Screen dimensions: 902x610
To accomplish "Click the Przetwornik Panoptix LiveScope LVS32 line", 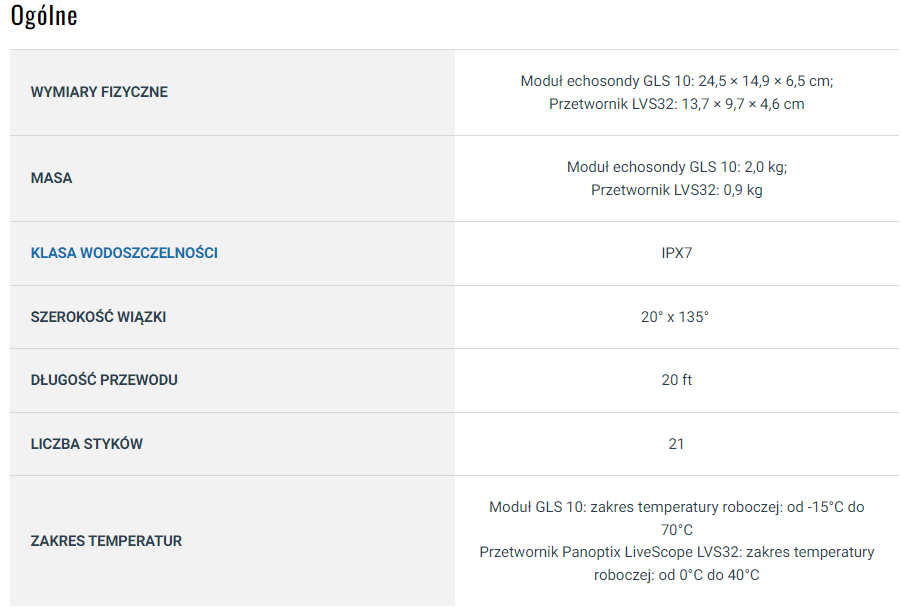I will 676,552.
